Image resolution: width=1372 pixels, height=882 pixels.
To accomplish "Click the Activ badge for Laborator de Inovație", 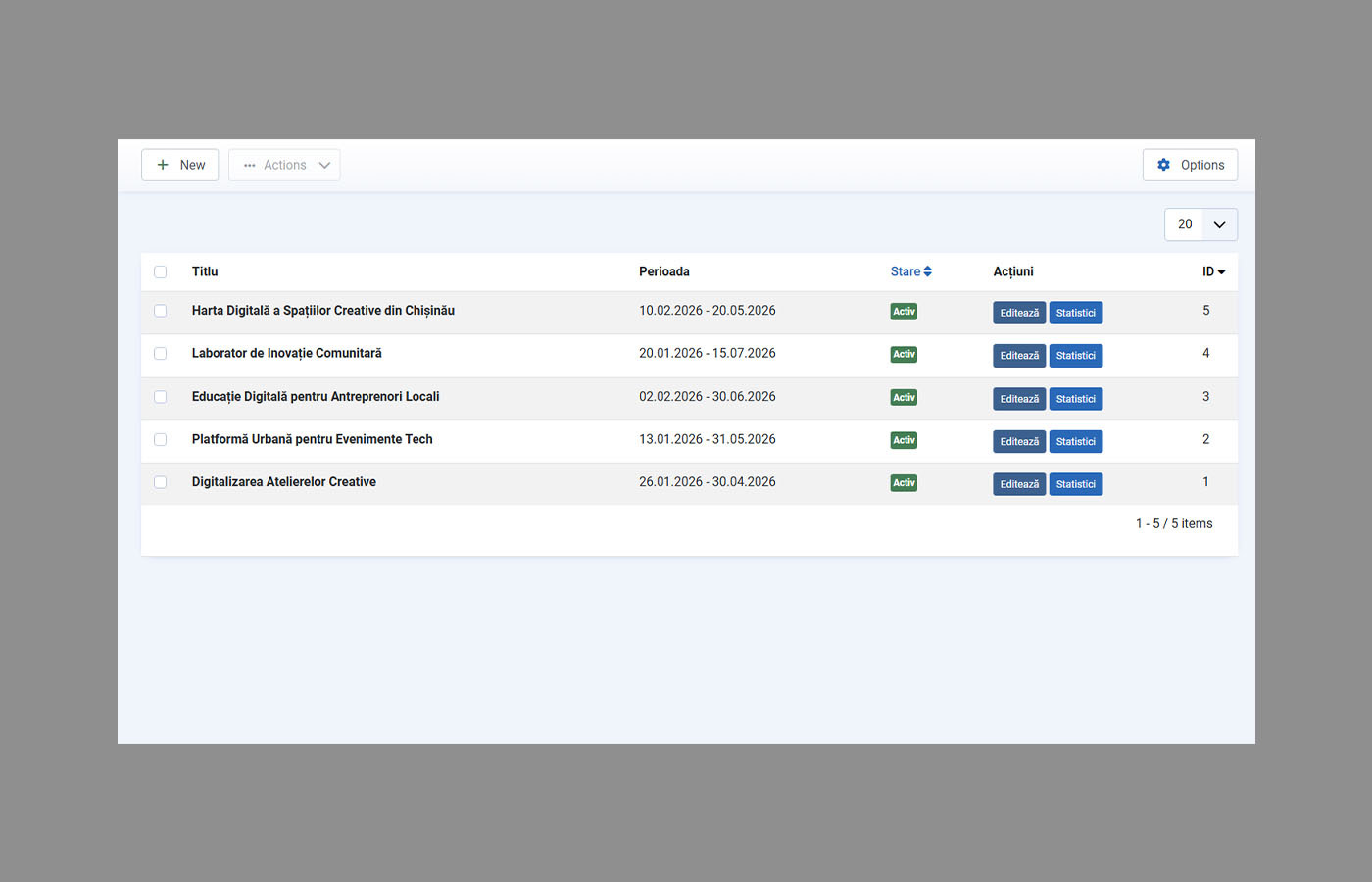I will click(x=903, y=355).
